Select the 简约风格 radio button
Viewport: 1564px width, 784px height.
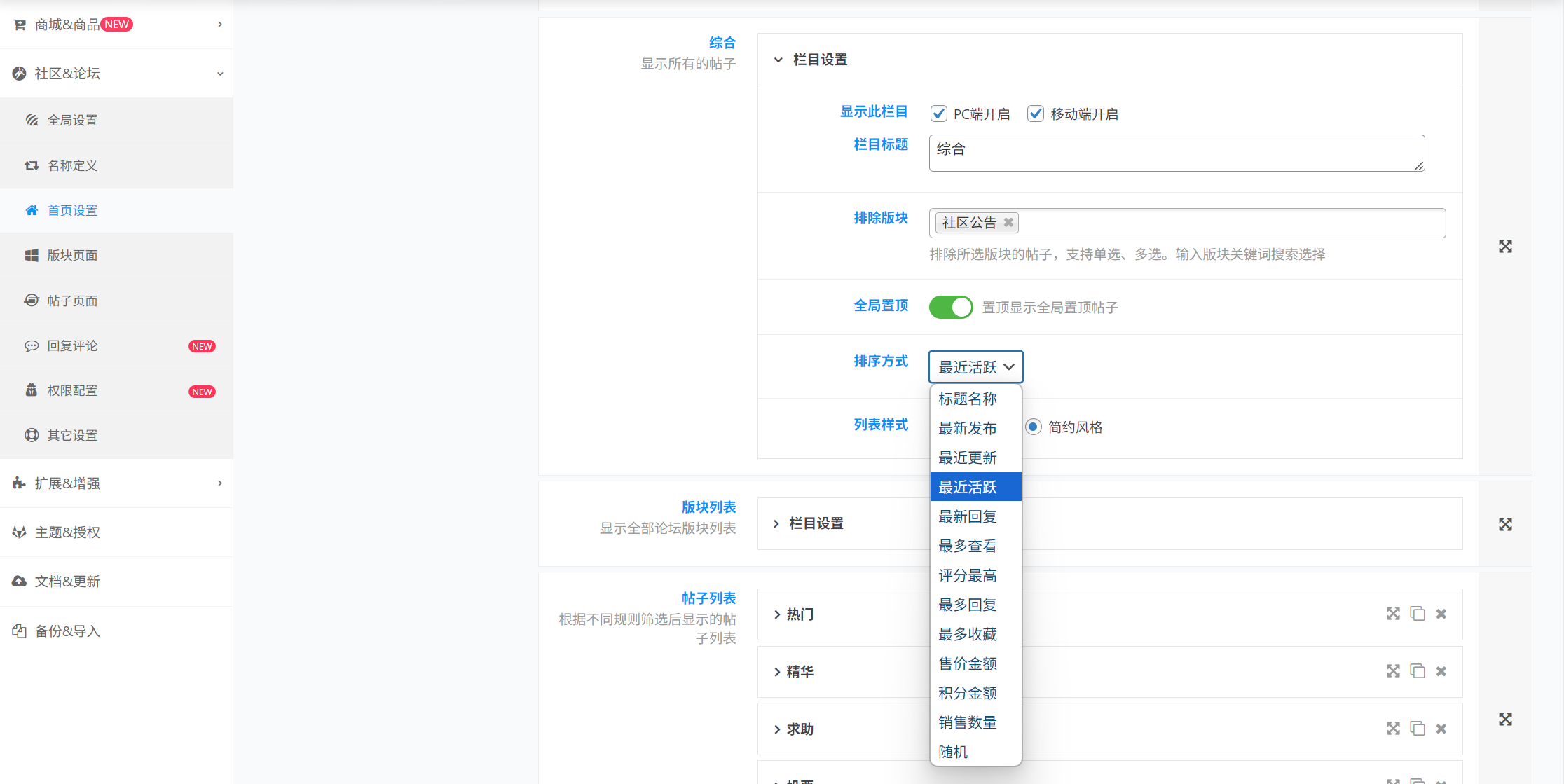point(1034,427)
